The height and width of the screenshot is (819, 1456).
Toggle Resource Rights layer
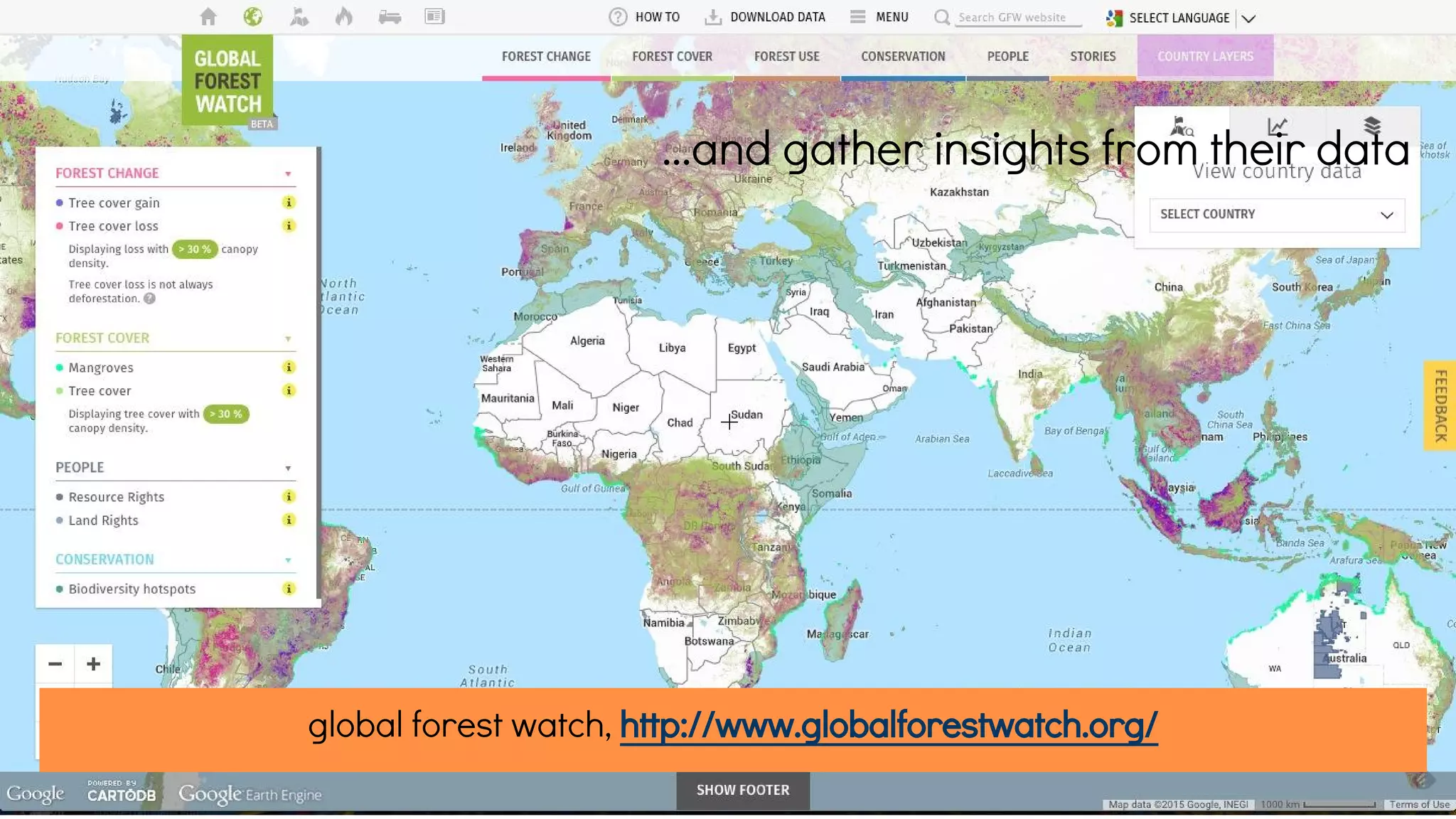(110, 497)
